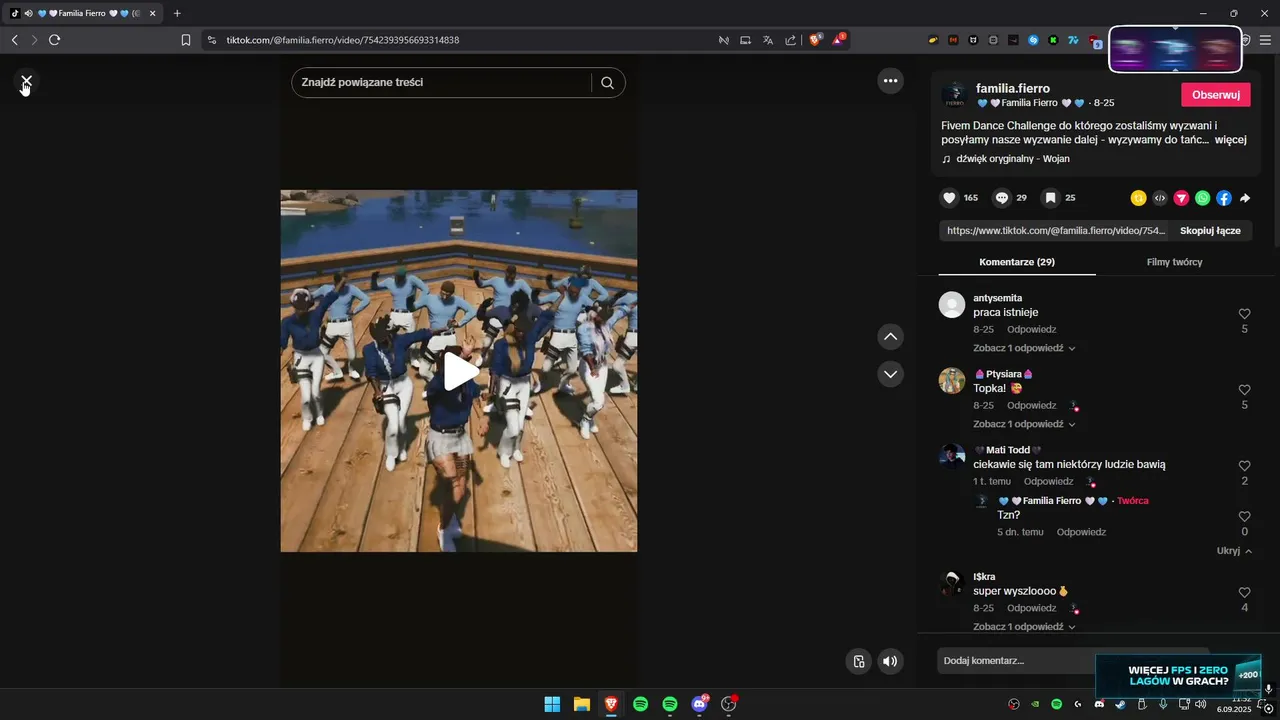The image size is (1280, 720).
Task: Like Familia Fierro's reply 'Tzn?'
Action: click(x=1245, y=517)
